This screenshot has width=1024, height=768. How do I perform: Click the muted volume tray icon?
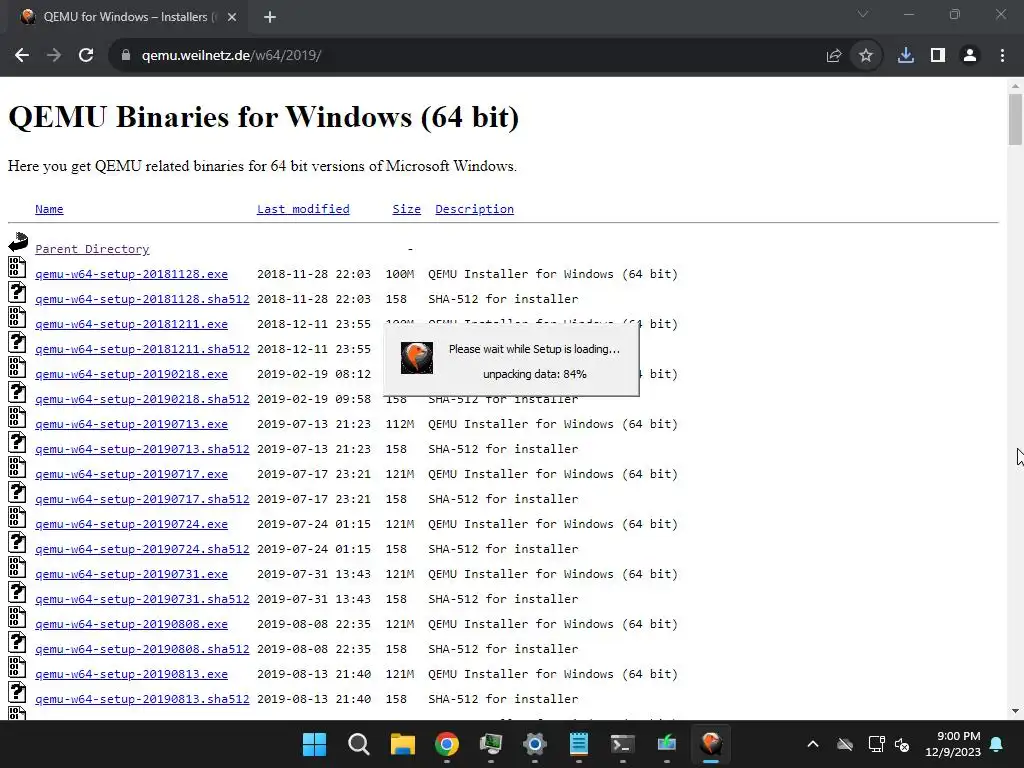pos(902,744)
